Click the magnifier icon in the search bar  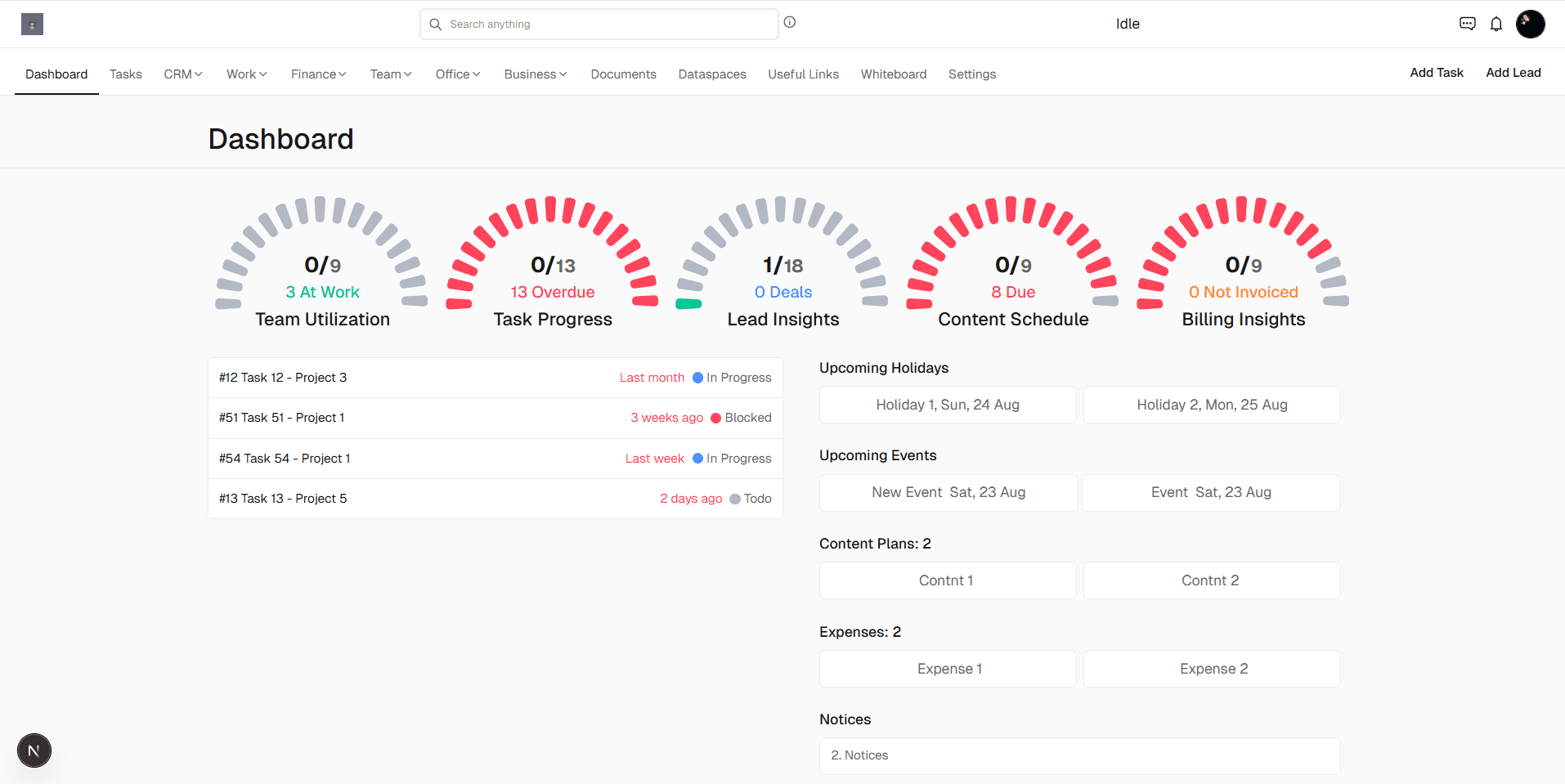click(436, 24)
